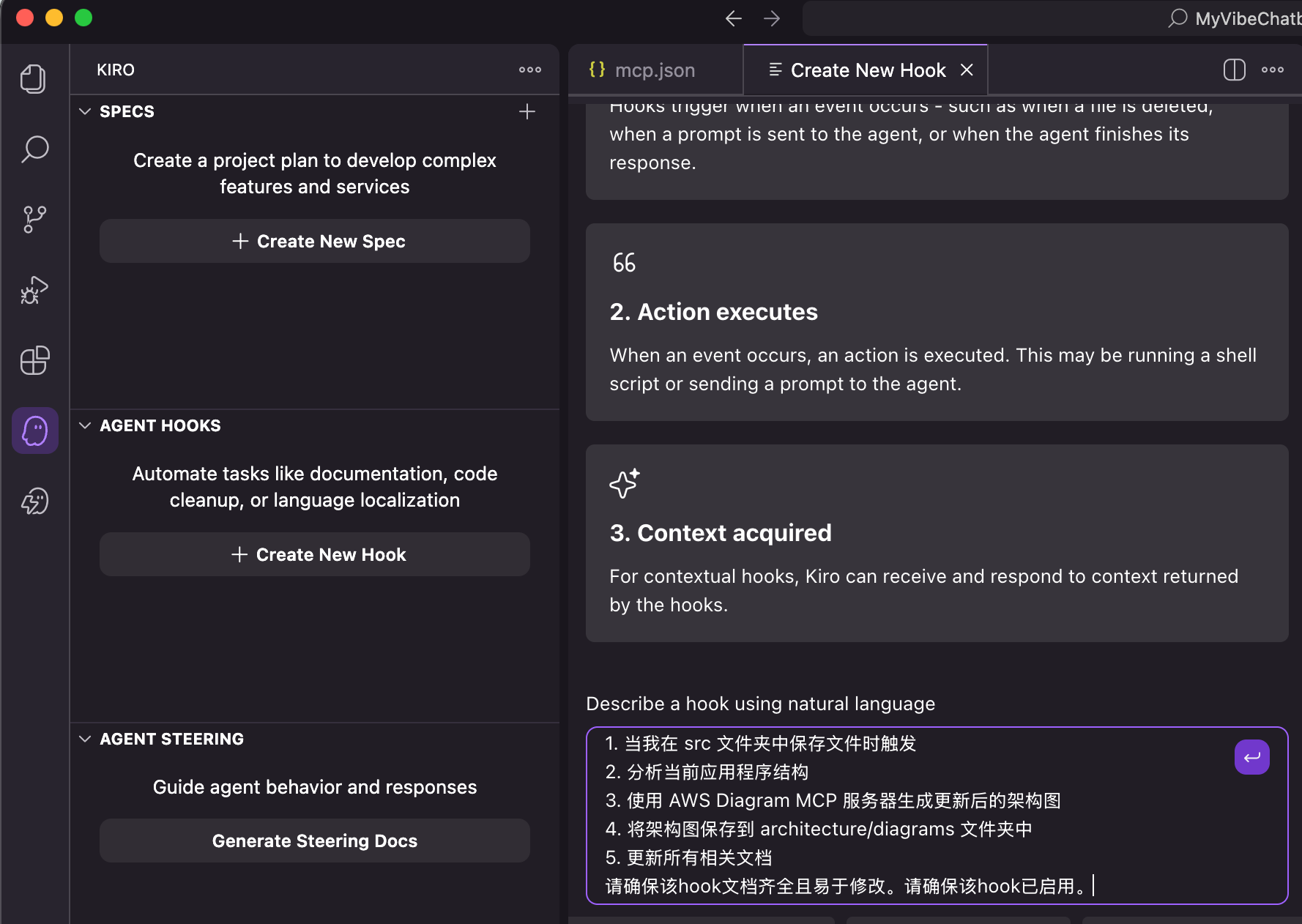Screen dimensions: 1302x924
Task: Collapse the AGENT STEERING section
Action: 86,739
